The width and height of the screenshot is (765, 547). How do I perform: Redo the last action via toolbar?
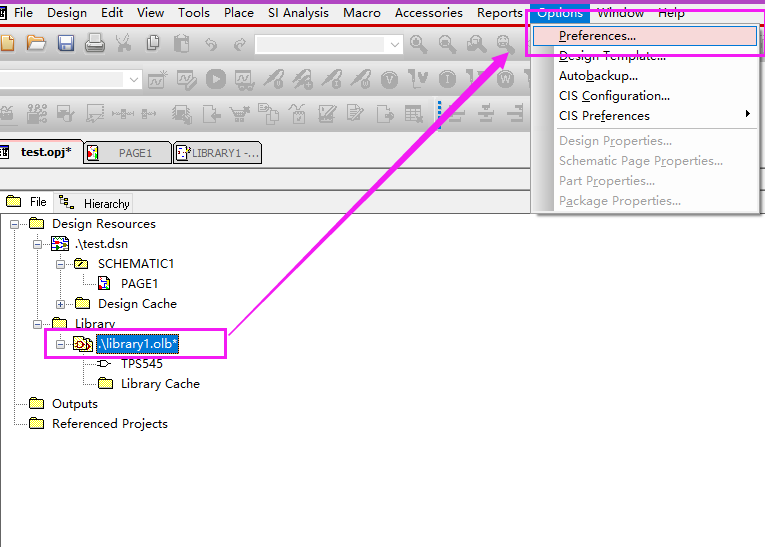pyautogui.click(x=240, y=44)
